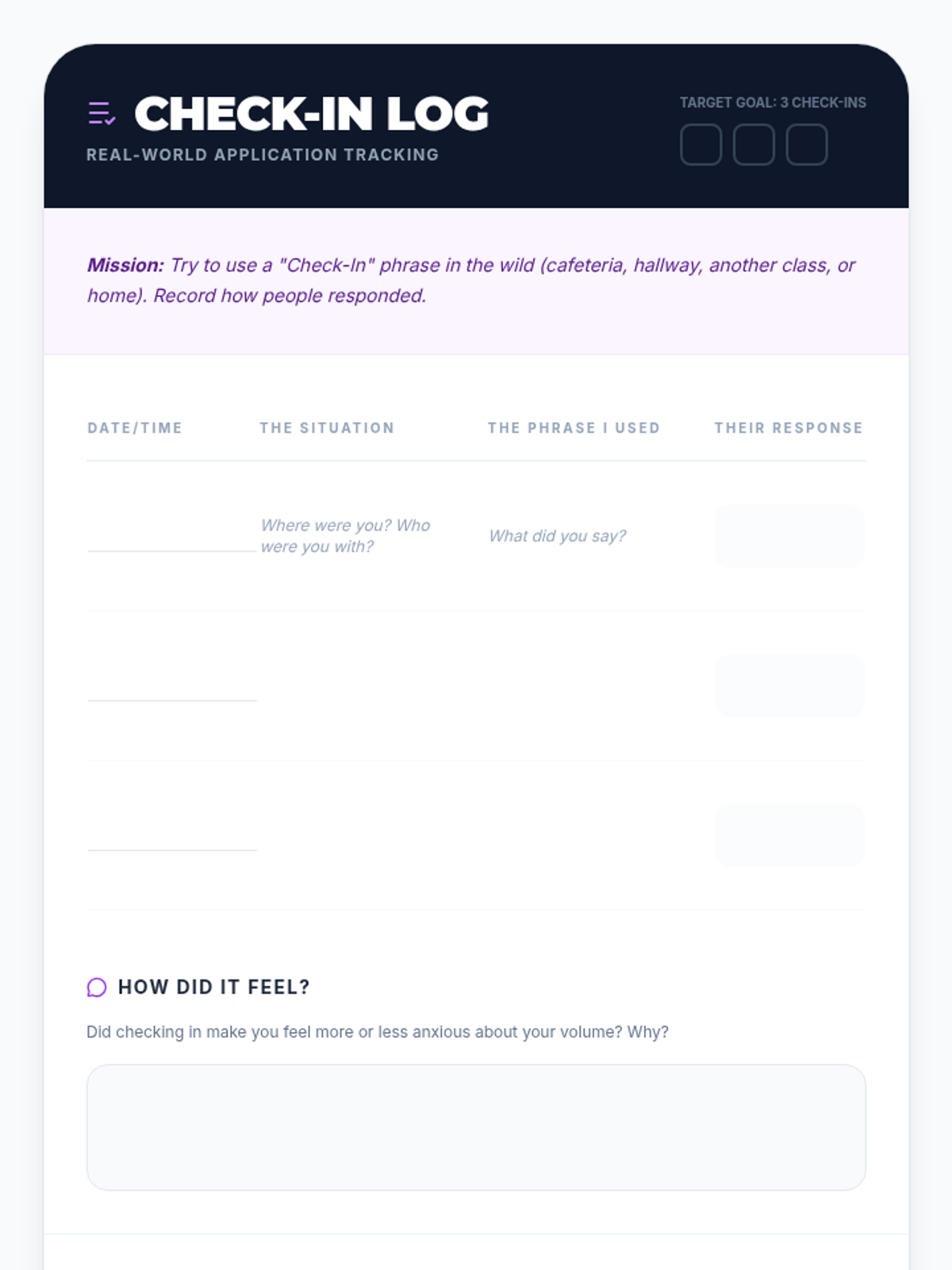Tick the last target goal checkbox
Image resolution: width=952 pixels, height=1270 pixels.
click(x=806, y=144)
